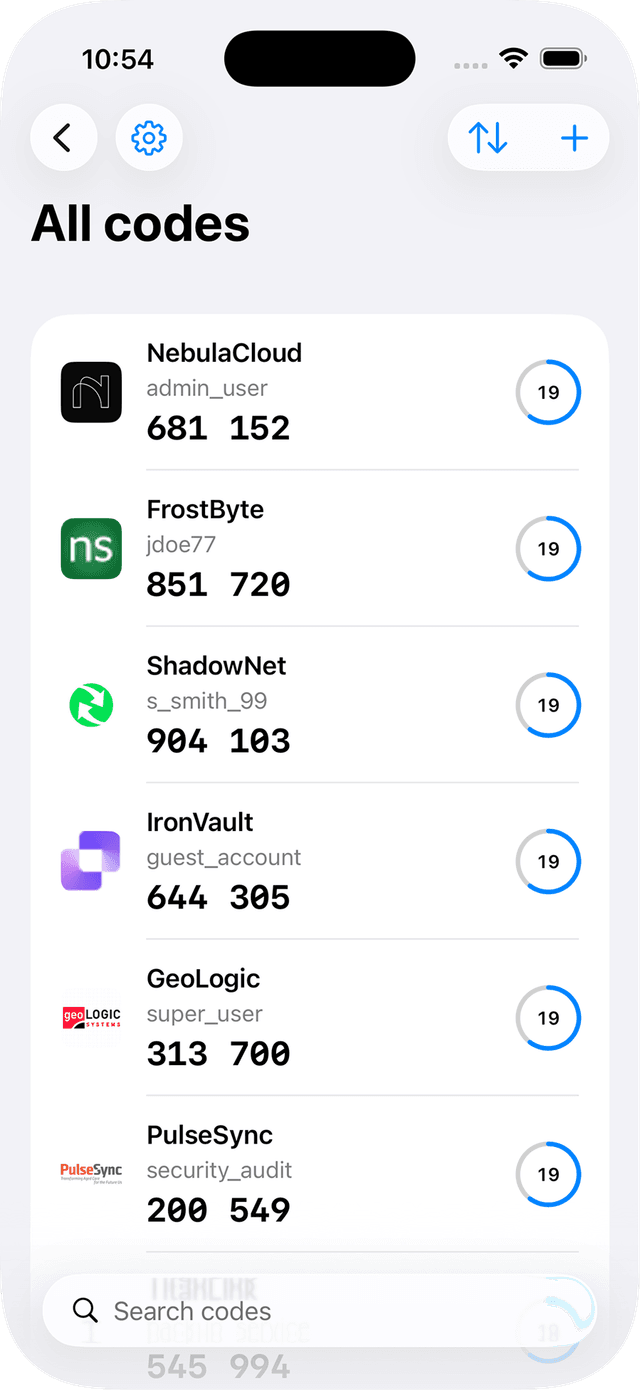
Task: Tap the sort arrows icon
Action: click(490, 138)
